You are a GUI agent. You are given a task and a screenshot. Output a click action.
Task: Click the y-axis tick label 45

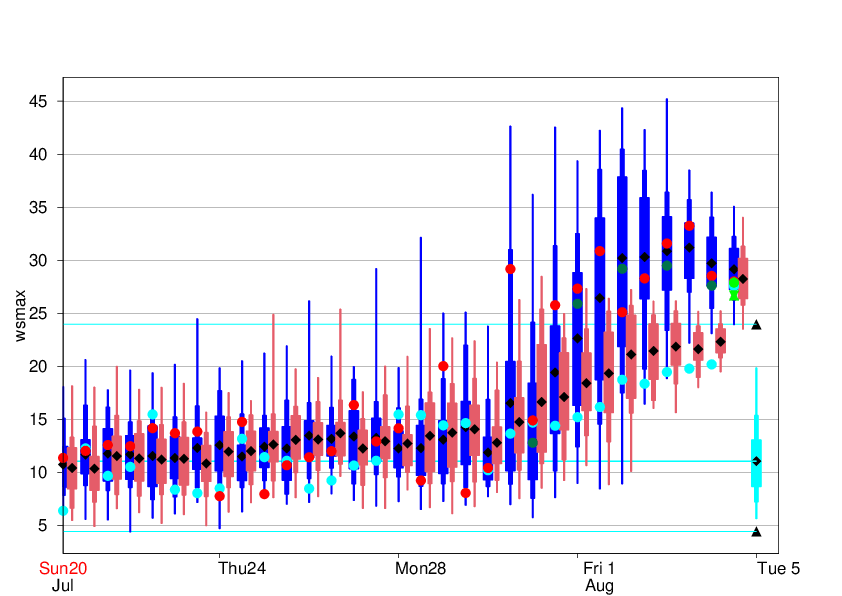click(38, 102)
